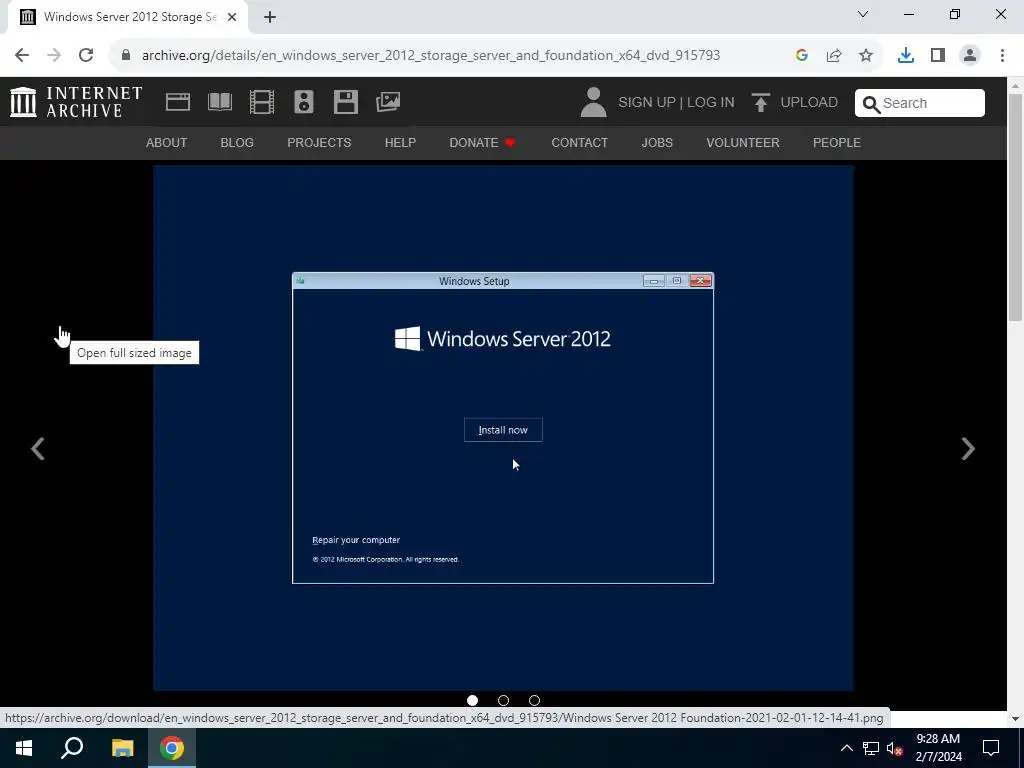Open File Explorer from taskbar
This screenshot has height=768, width=1024.
122,748
